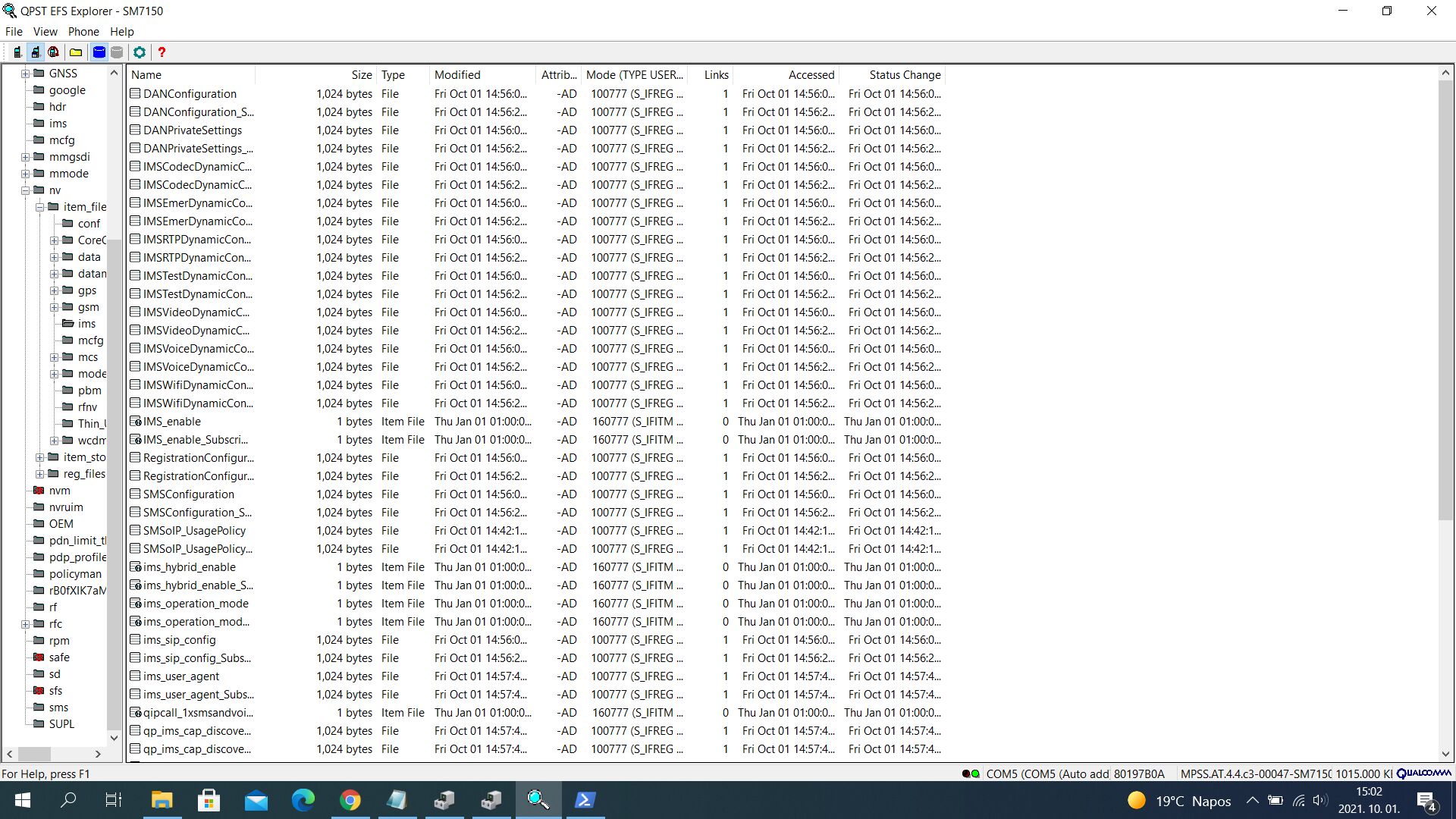This screenshot has height=819, width=1456.
Task: Show hidden system tray icons
Action: (x=1252, y=801)
